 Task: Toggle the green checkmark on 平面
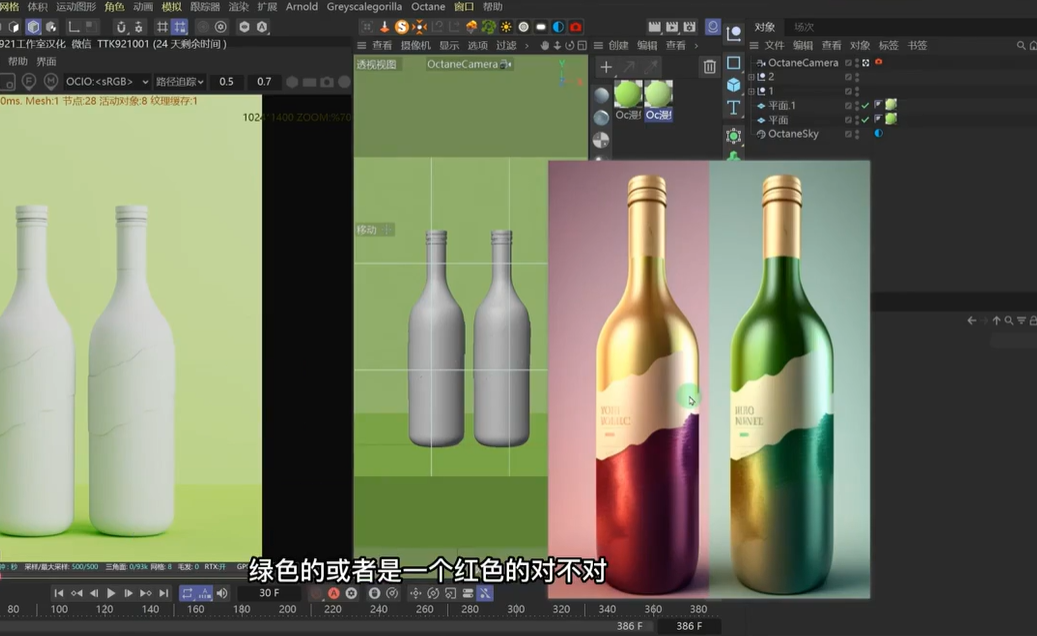865,118
